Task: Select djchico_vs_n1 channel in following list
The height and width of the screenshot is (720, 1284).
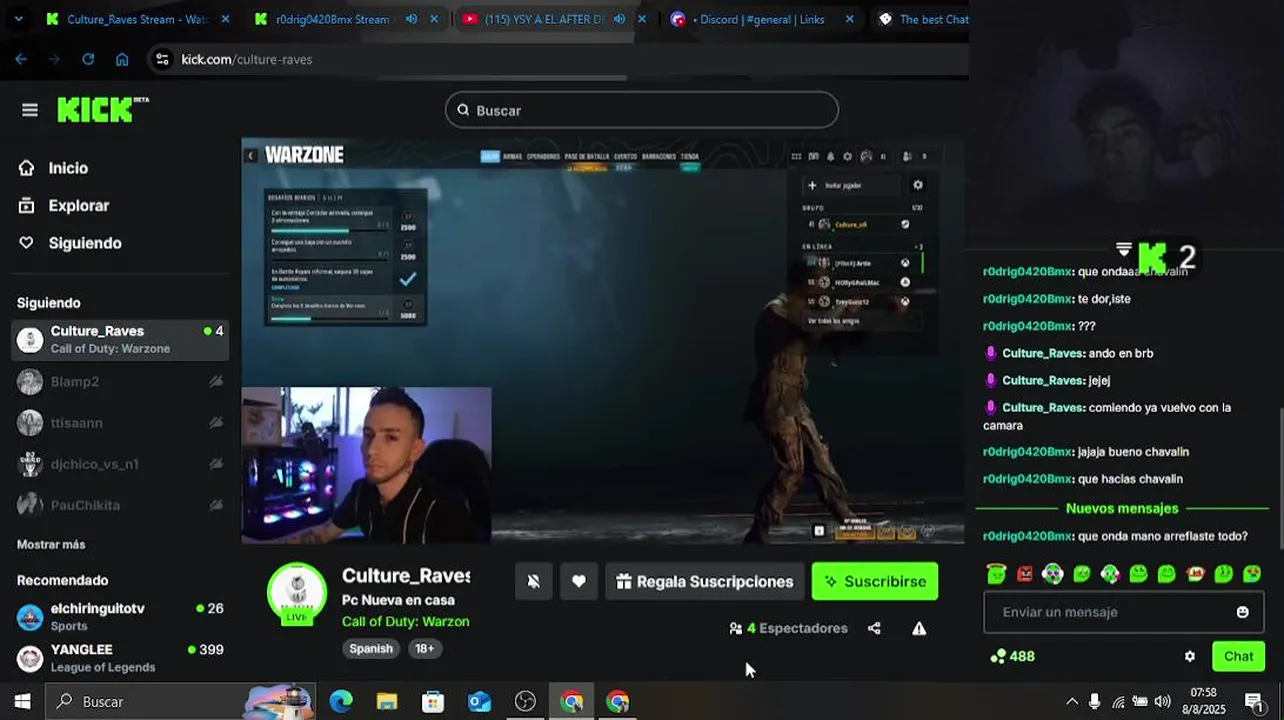Action: click(x=120, y=464)
